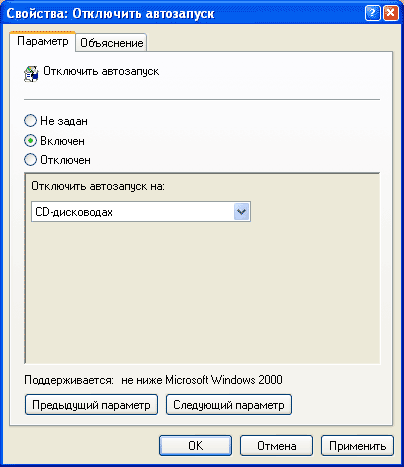
Task: Switch to the Параметр tab
Action: coord(43,41)
